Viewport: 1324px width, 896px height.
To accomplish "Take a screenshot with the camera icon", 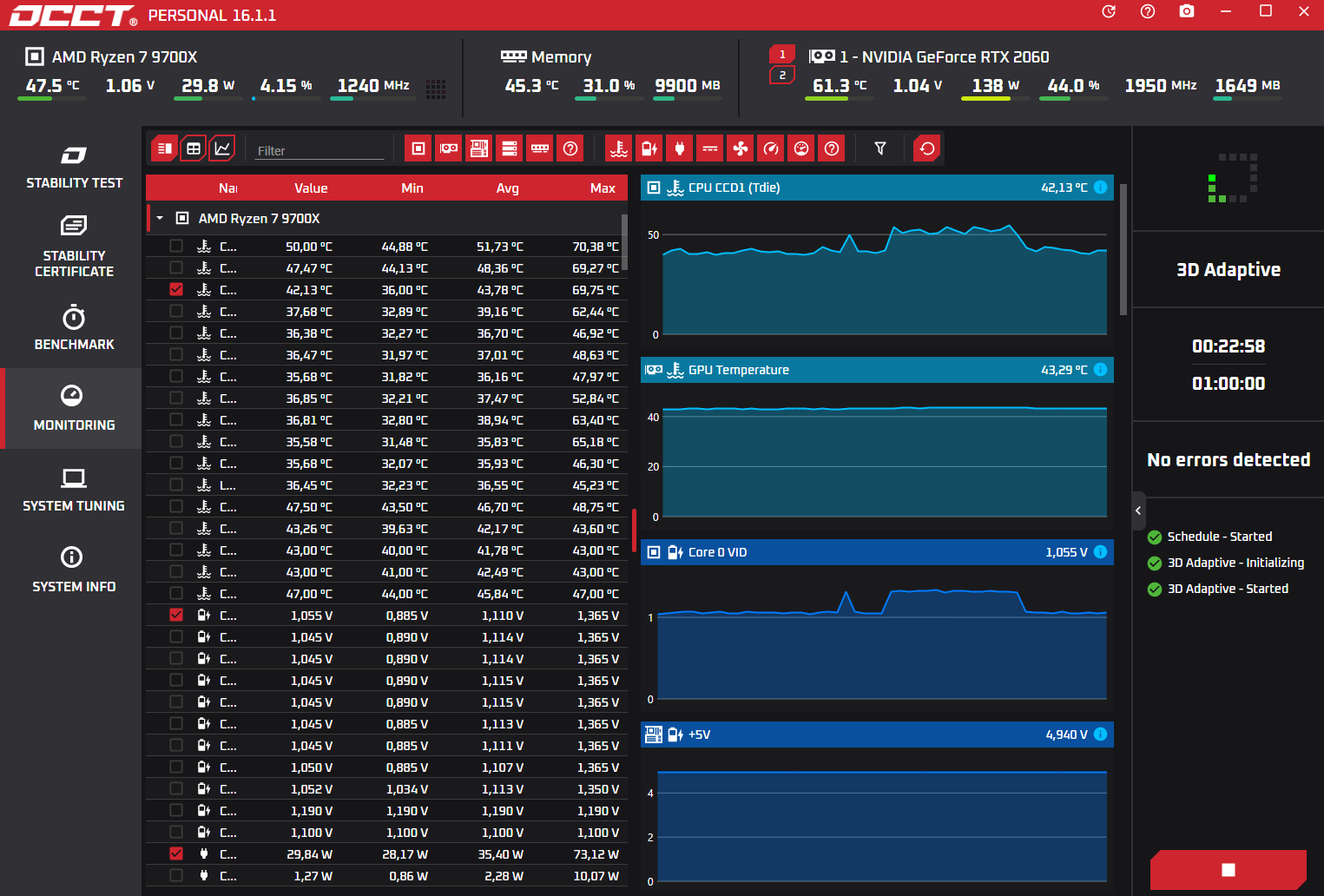I will (x=1186, y=11).
